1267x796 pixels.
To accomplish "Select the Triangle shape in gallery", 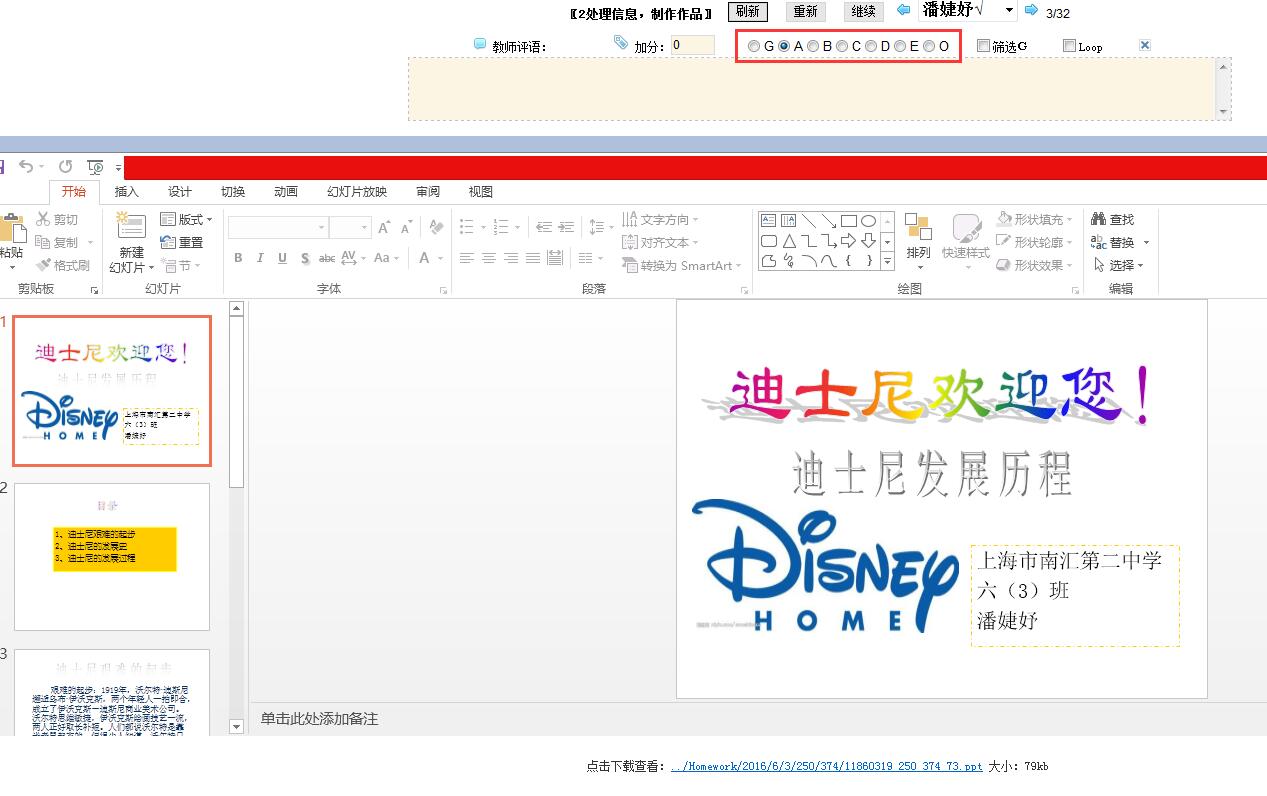I will click(x=789, y=241).
